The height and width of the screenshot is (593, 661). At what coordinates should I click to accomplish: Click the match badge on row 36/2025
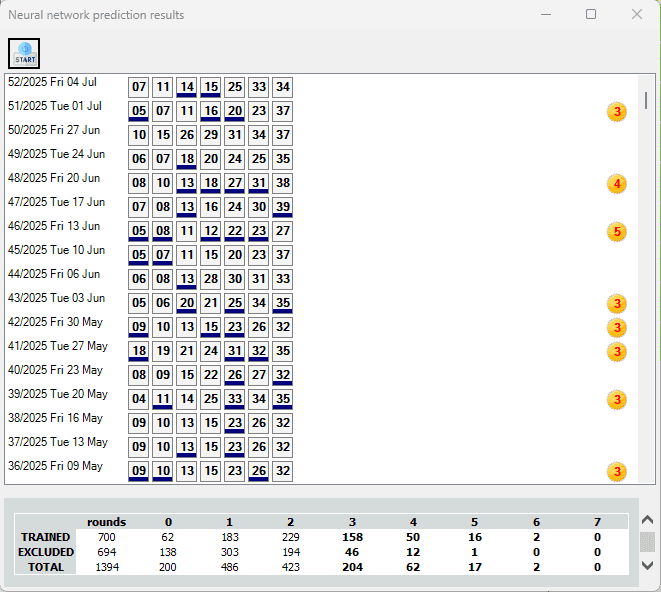[617, 471]
